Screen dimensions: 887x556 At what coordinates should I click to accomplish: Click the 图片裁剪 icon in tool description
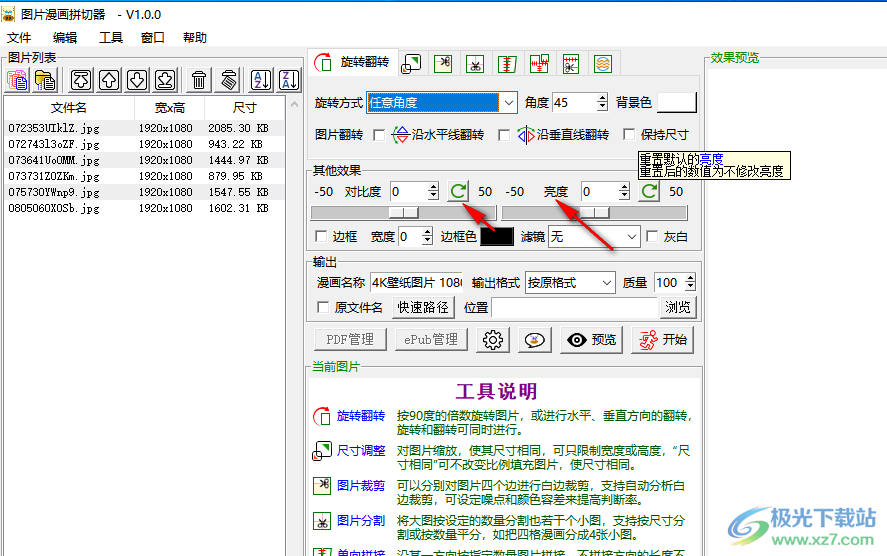(322, 486)
